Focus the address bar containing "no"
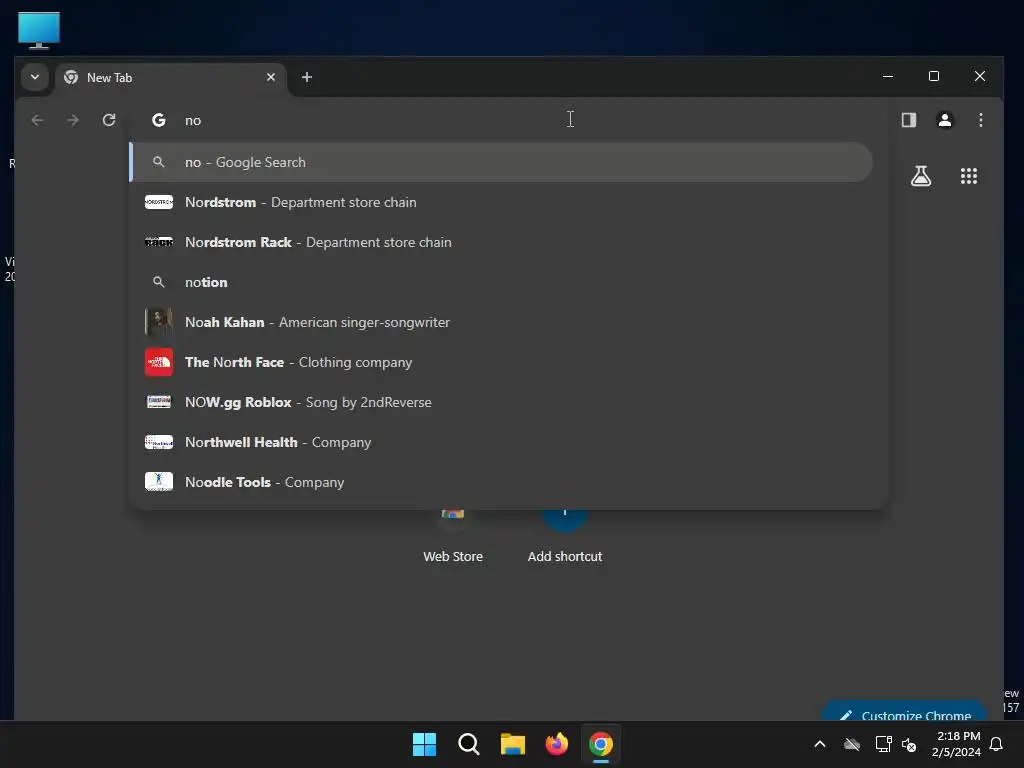The image size is (1024, 768). tap(509, 120)
